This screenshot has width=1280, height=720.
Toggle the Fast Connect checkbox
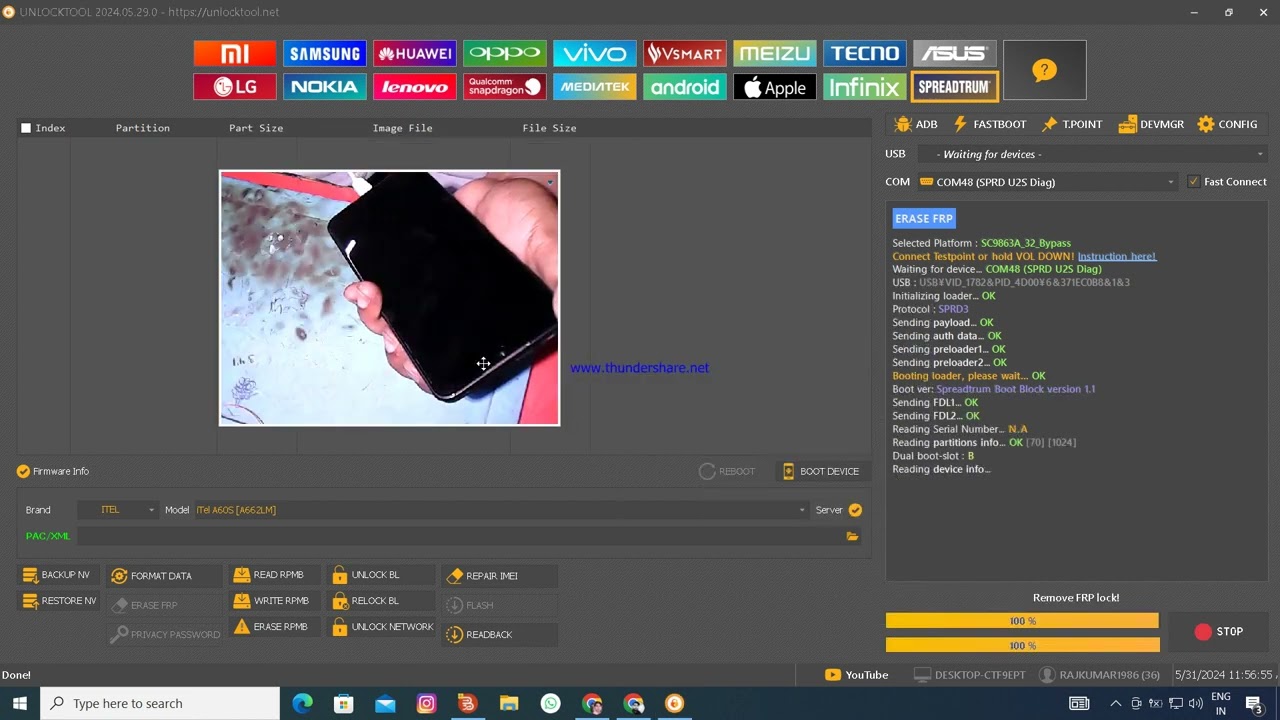point(1193,182)
